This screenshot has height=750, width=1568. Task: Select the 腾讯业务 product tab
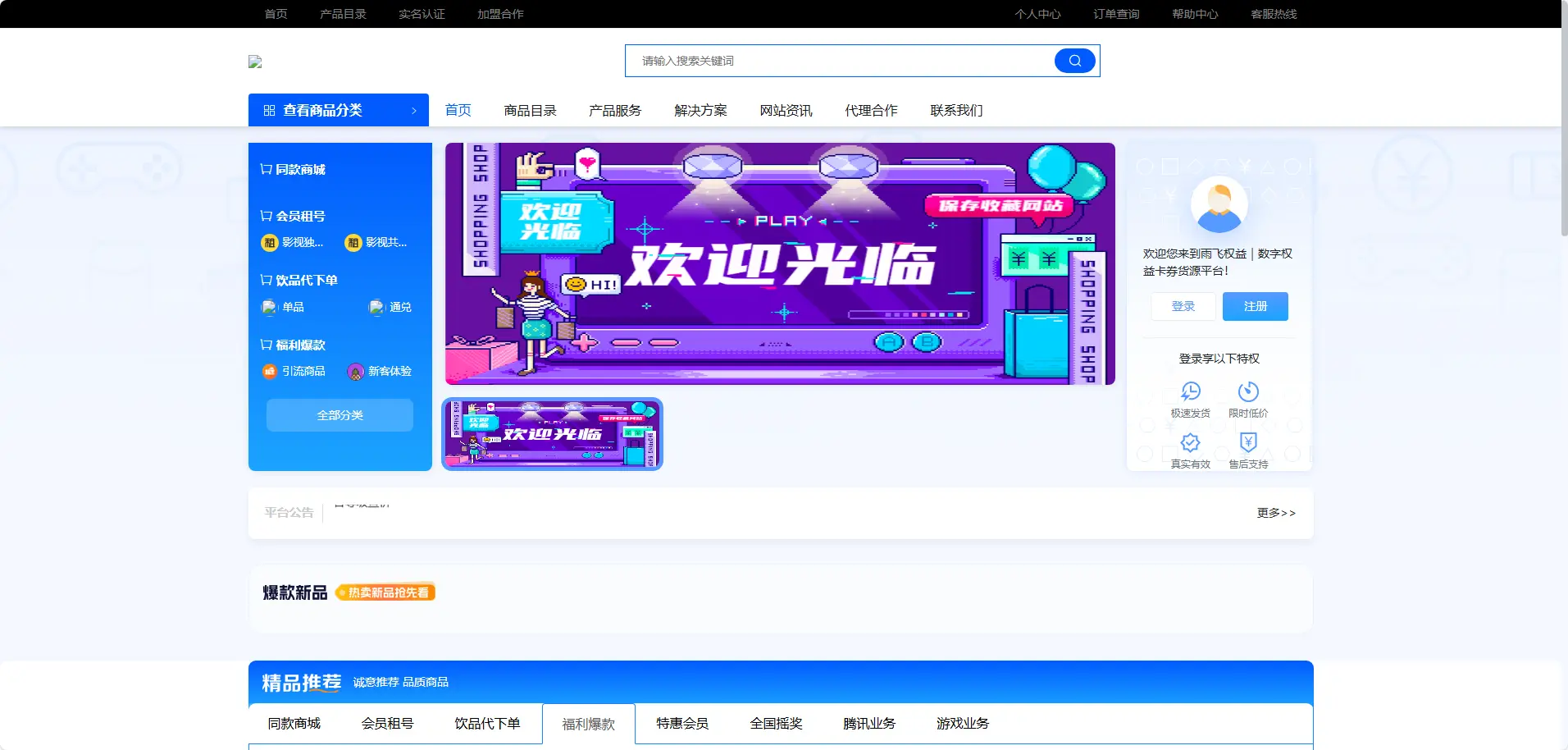point(868,724)
